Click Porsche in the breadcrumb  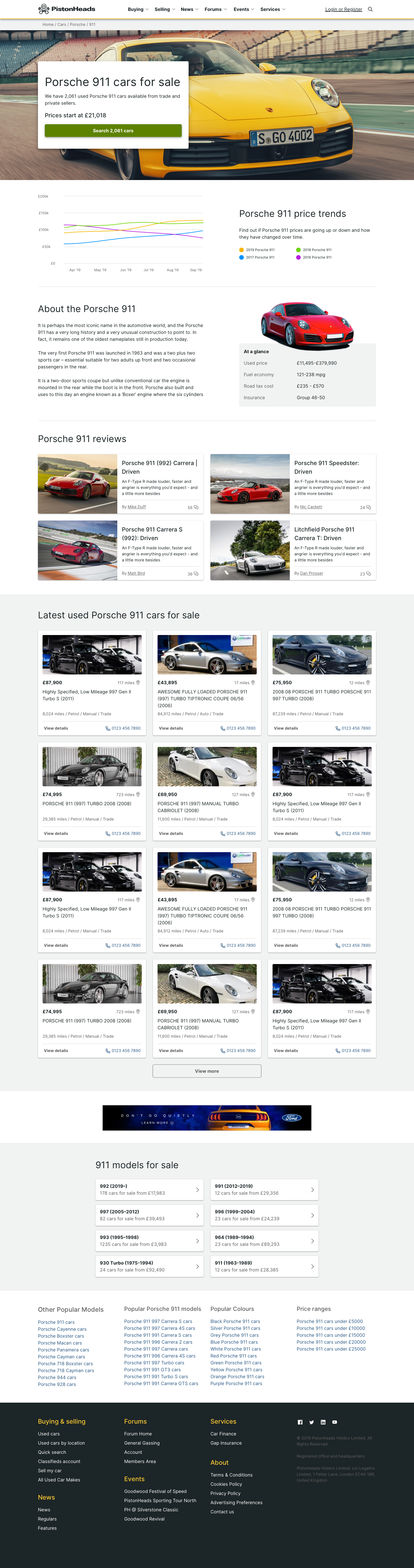77,24
